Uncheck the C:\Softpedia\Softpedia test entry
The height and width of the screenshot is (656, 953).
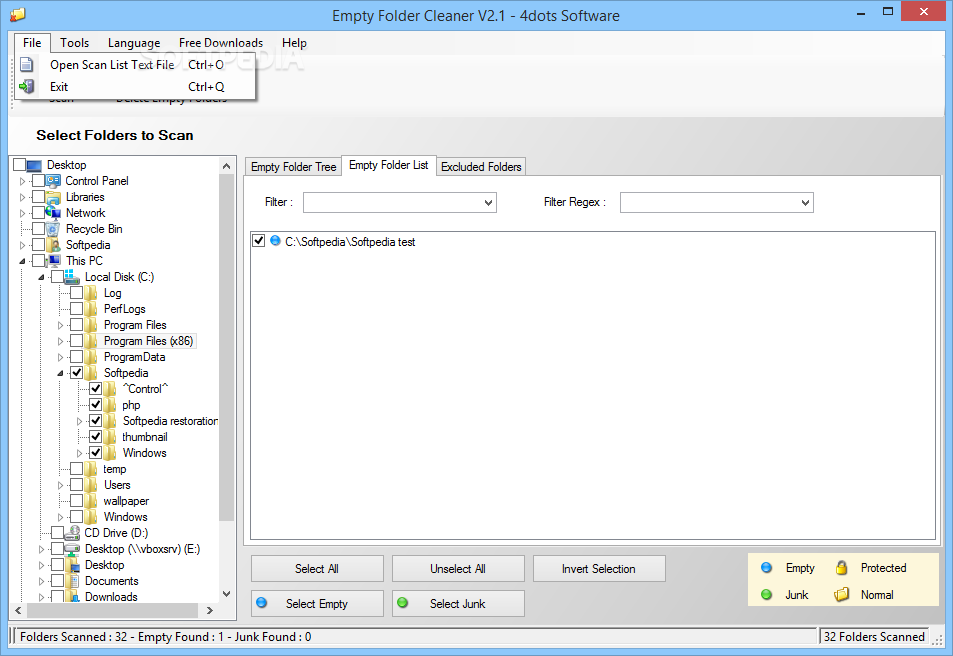pos(258,241)
